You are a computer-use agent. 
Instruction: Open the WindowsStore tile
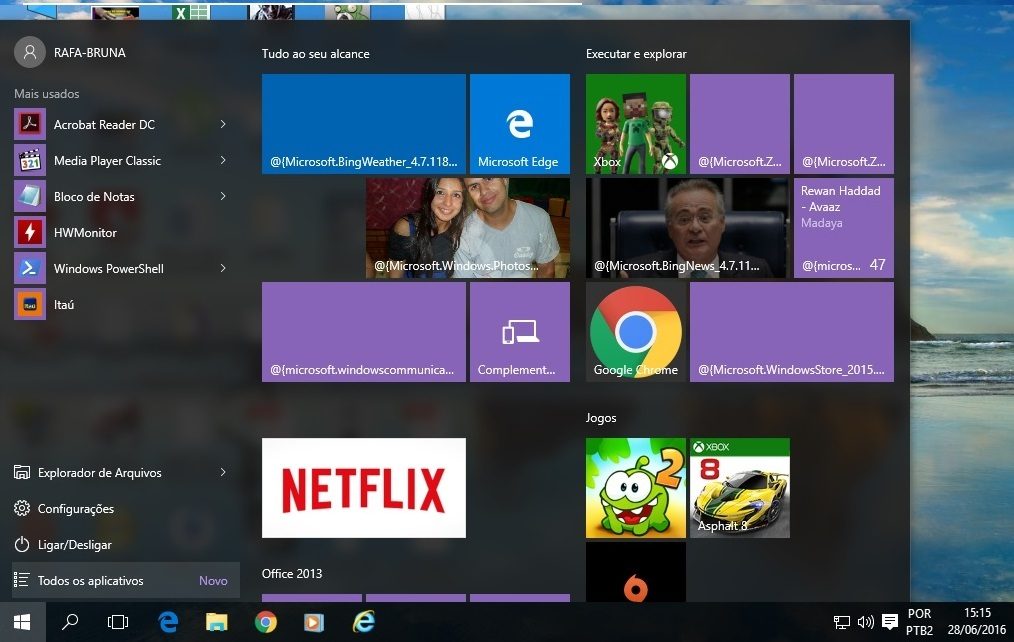[x=792, y=332]
